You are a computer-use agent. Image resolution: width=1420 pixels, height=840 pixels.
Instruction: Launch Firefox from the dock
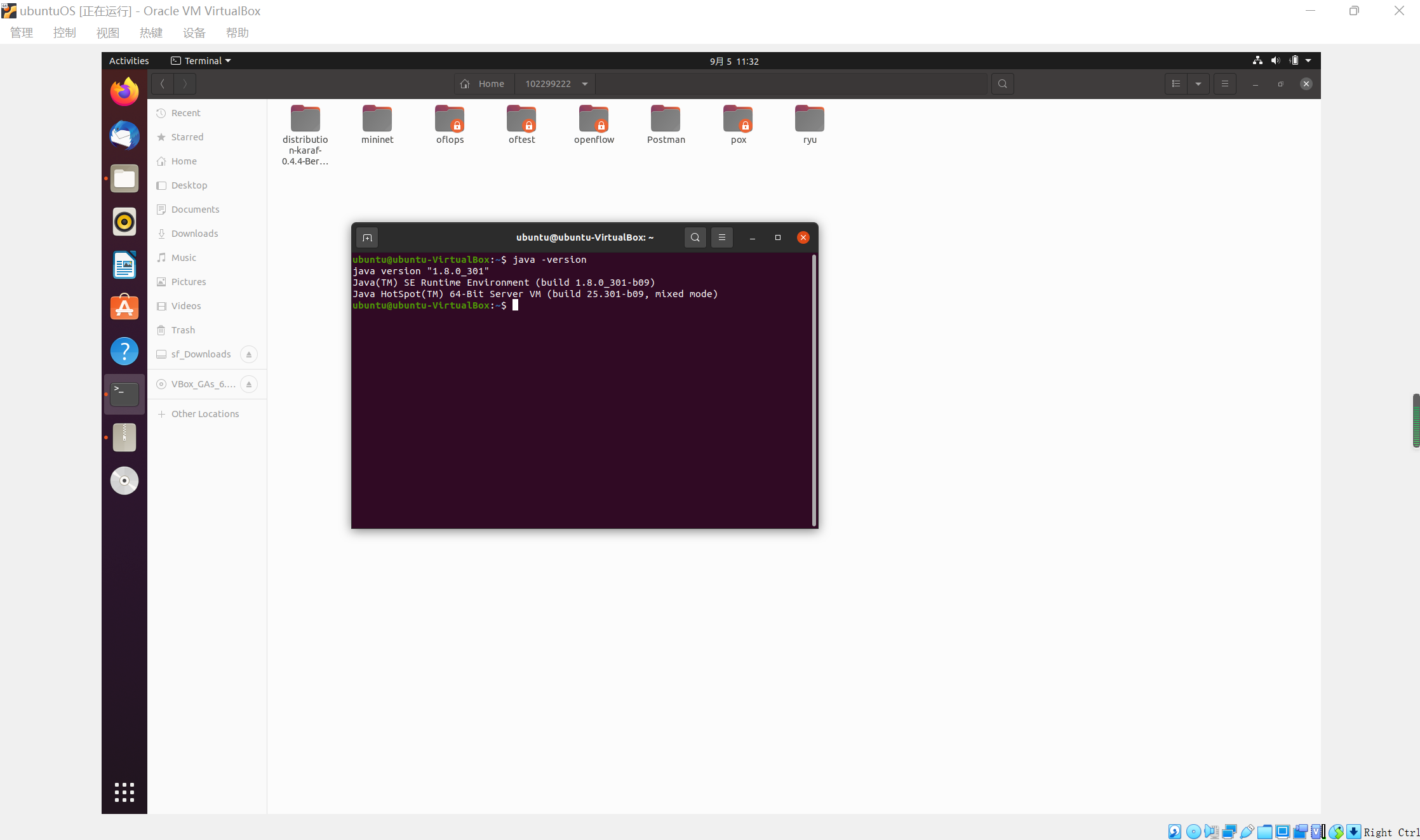124,92
